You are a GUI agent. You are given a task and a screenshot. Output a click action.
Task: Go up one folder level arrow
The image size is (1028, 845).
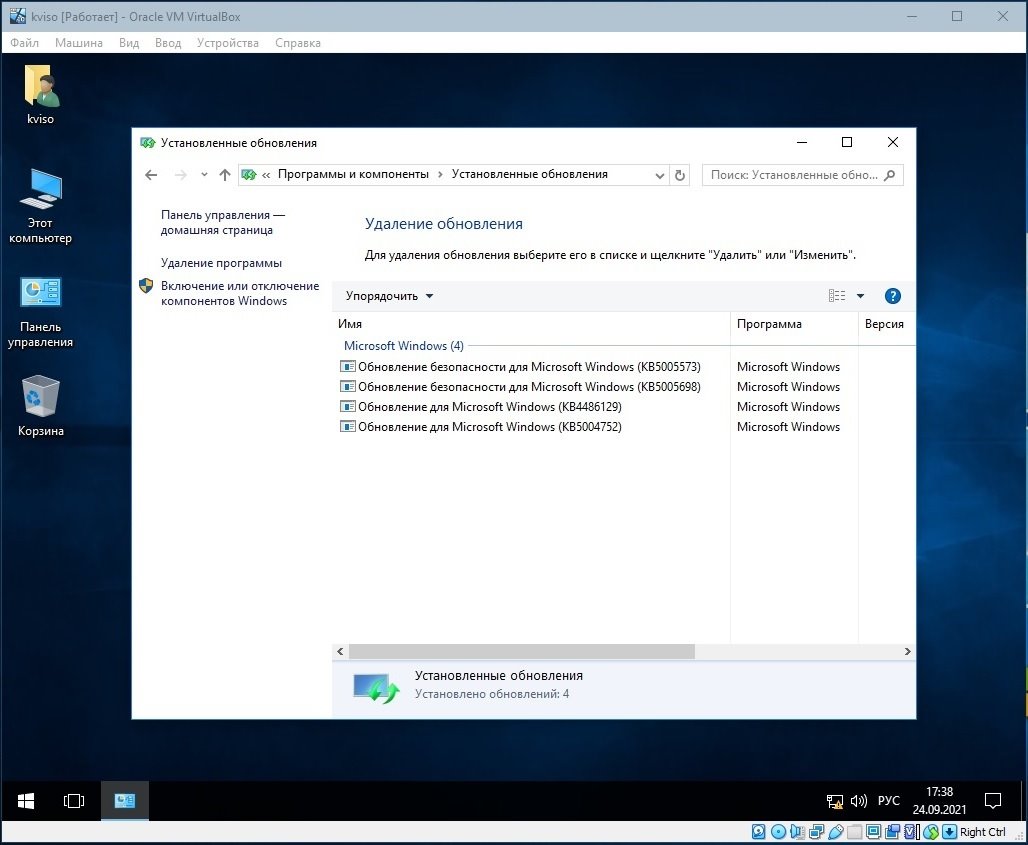[224, 174]
